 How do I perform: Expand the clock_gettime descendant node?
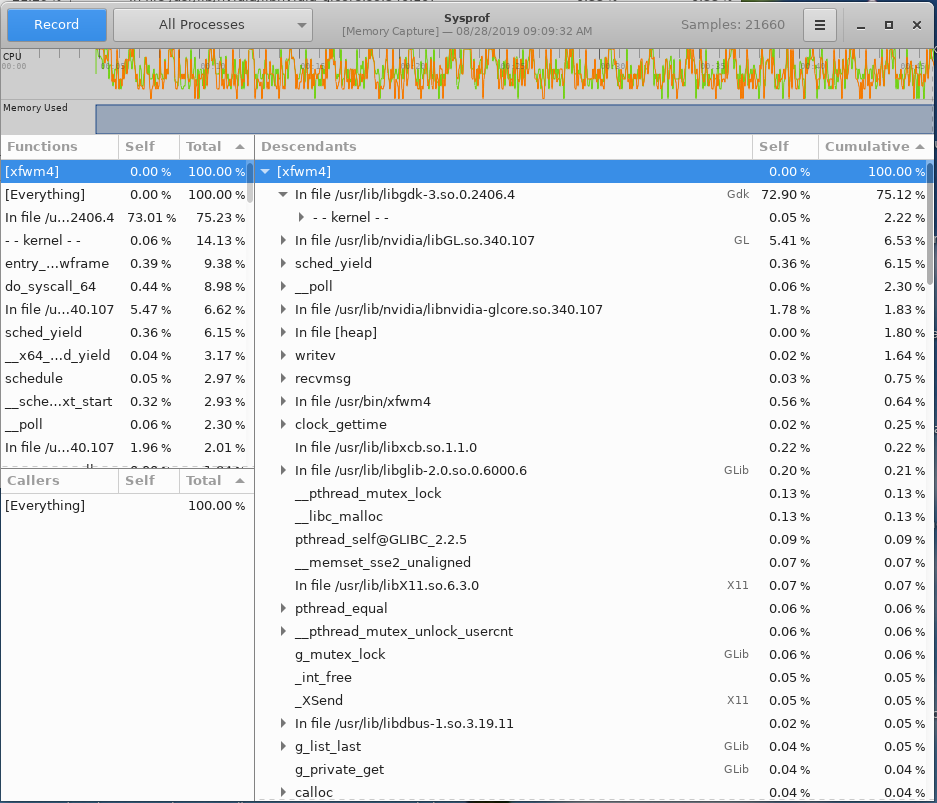click(284, 425)
